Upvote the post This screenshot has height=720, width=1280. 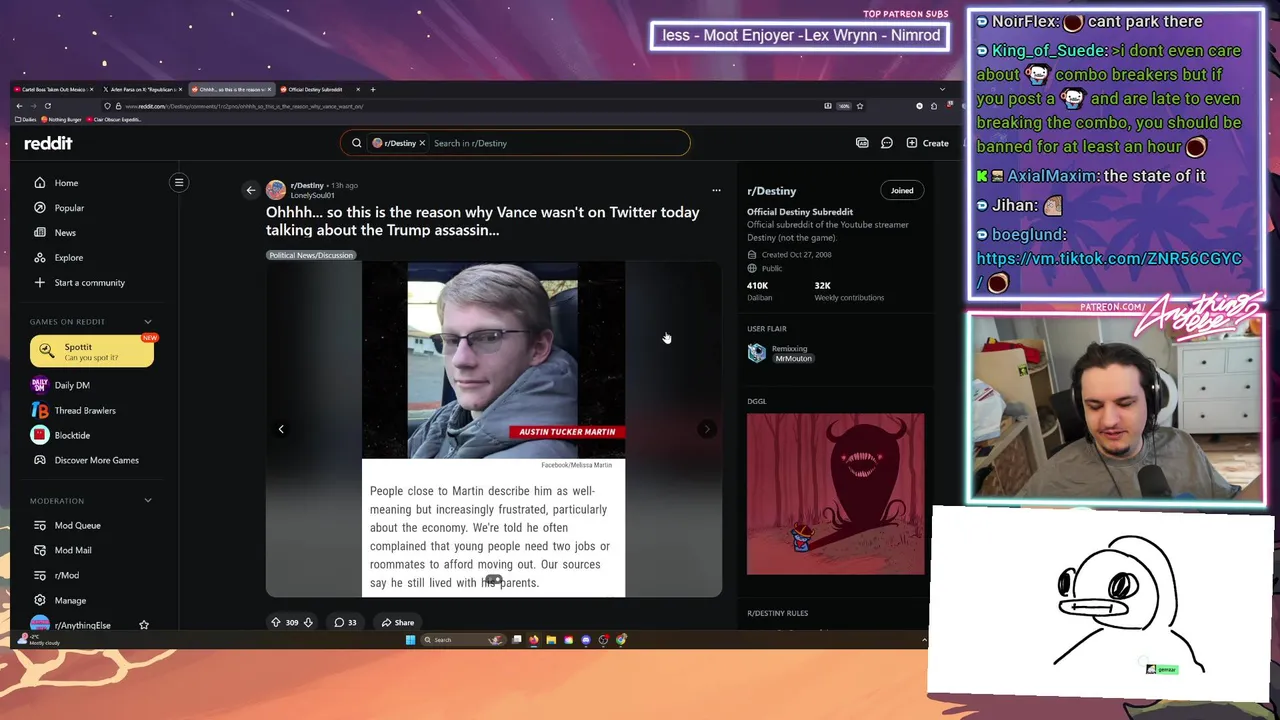[276, 622]
